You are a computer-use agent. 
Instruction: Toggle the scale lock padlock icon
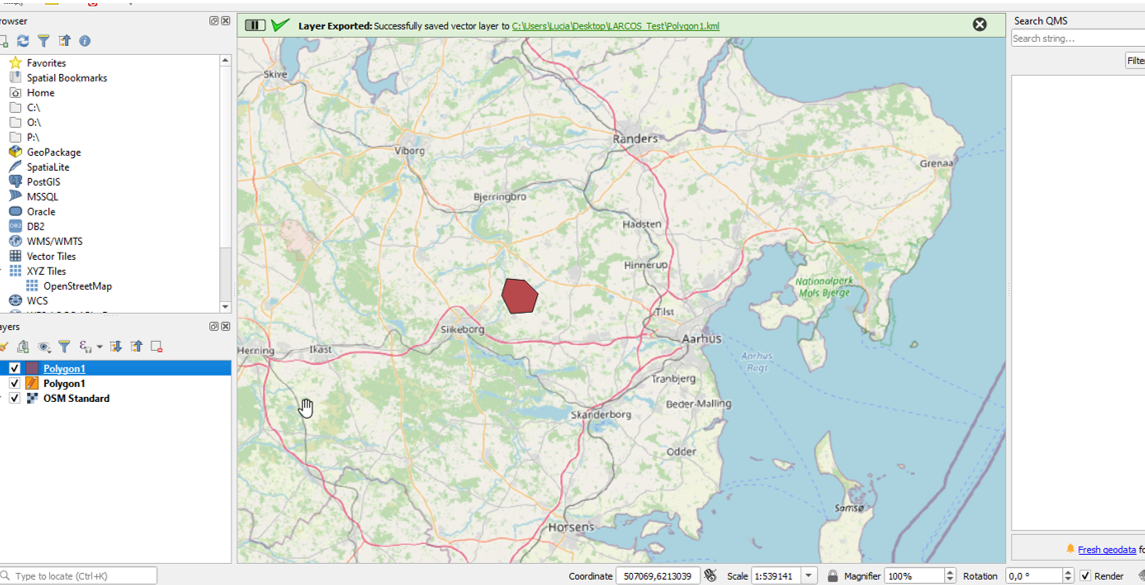click(832, 576)
